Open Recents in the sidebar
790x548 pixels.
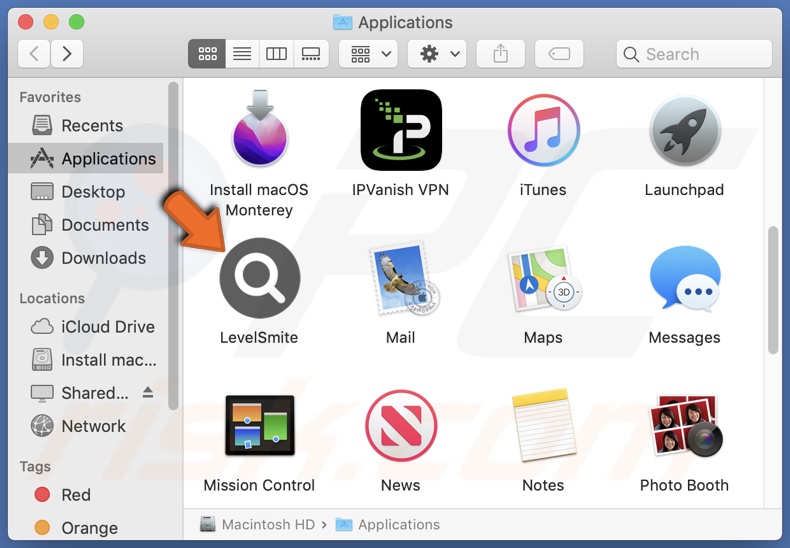pos(86,125)
